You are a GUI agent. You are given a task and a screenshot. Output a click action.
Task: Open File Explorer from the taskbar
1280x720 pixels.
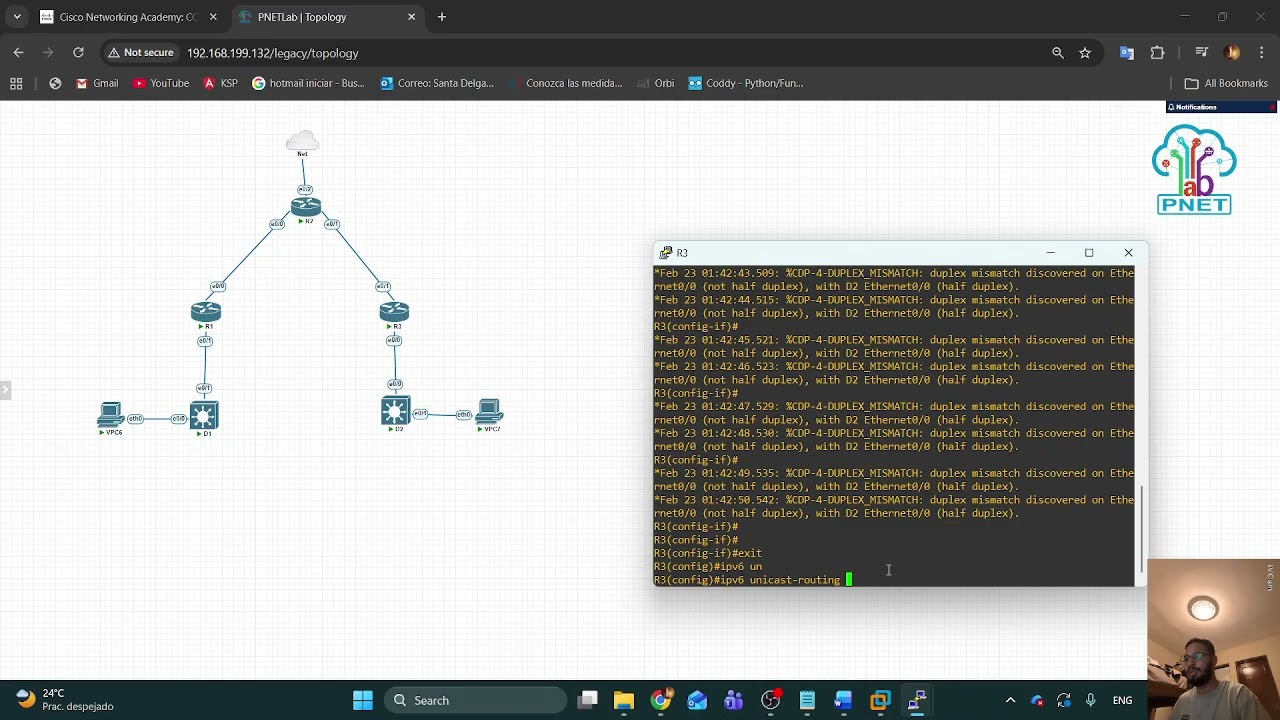(x=624, y=700)
